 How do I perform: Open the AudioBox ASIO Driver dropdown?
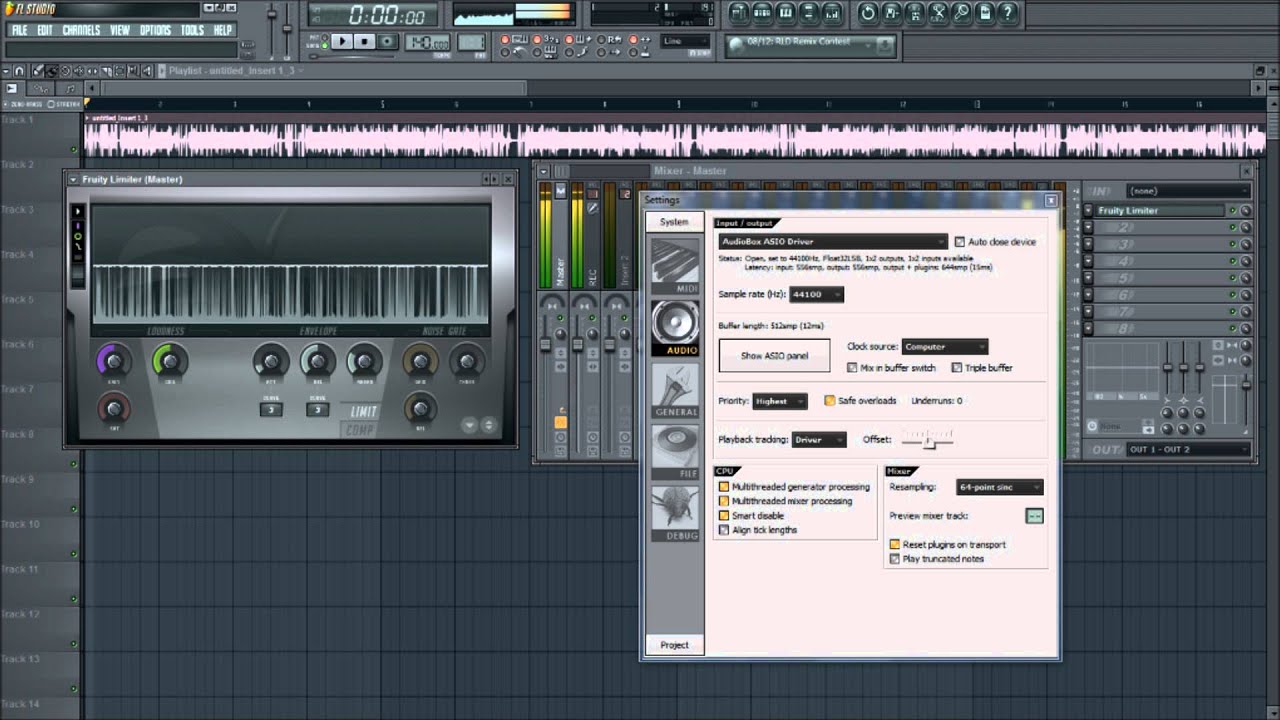click(832, 242)
